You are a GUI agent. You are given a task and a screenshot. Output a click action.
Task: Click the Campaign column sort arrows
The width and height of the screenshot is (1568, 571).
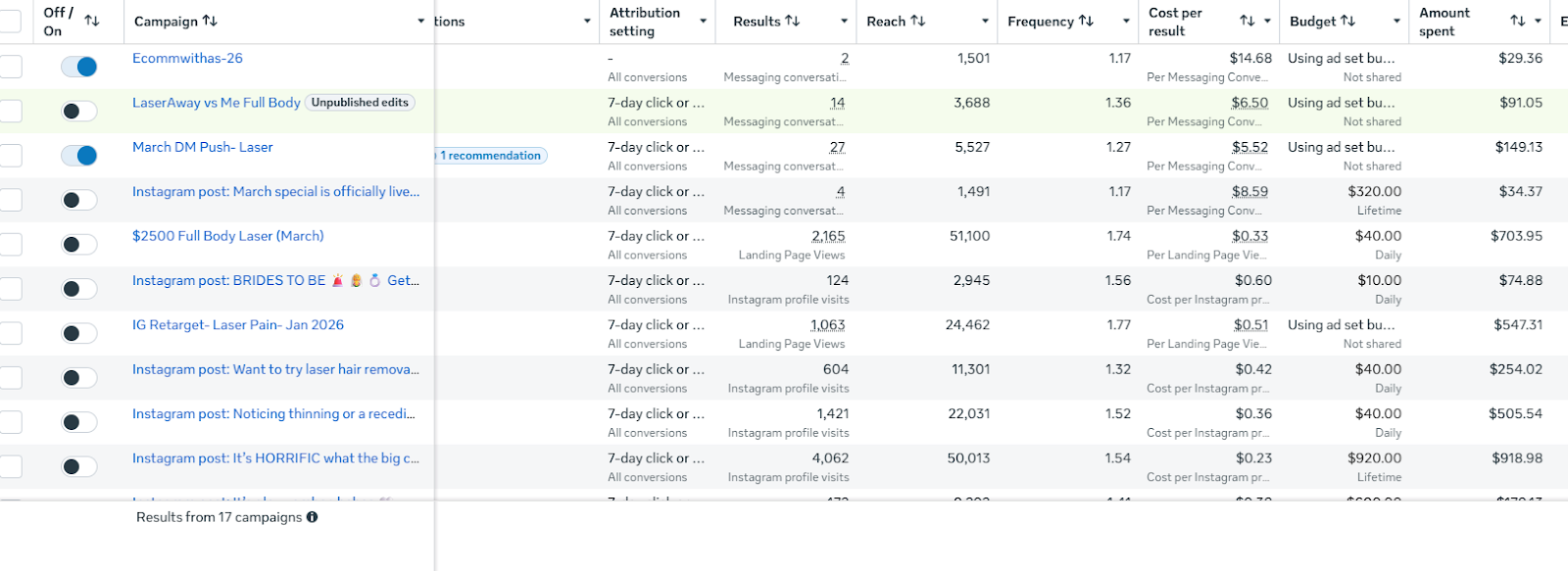210,21
